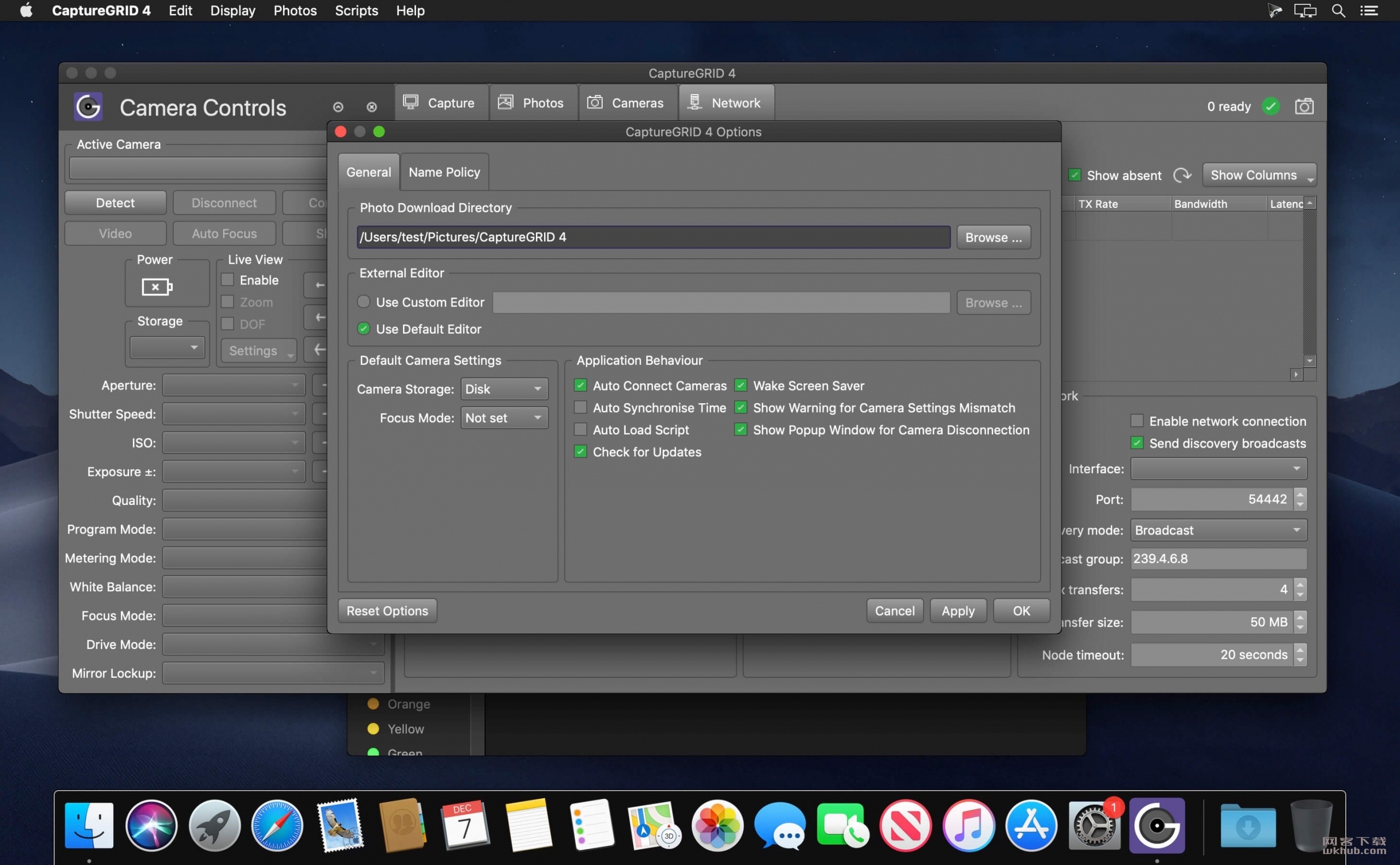Open Reminders in the Dock
Viewport: 1400px width, 865px height.
pyautogui.click(x=592, y=826)
